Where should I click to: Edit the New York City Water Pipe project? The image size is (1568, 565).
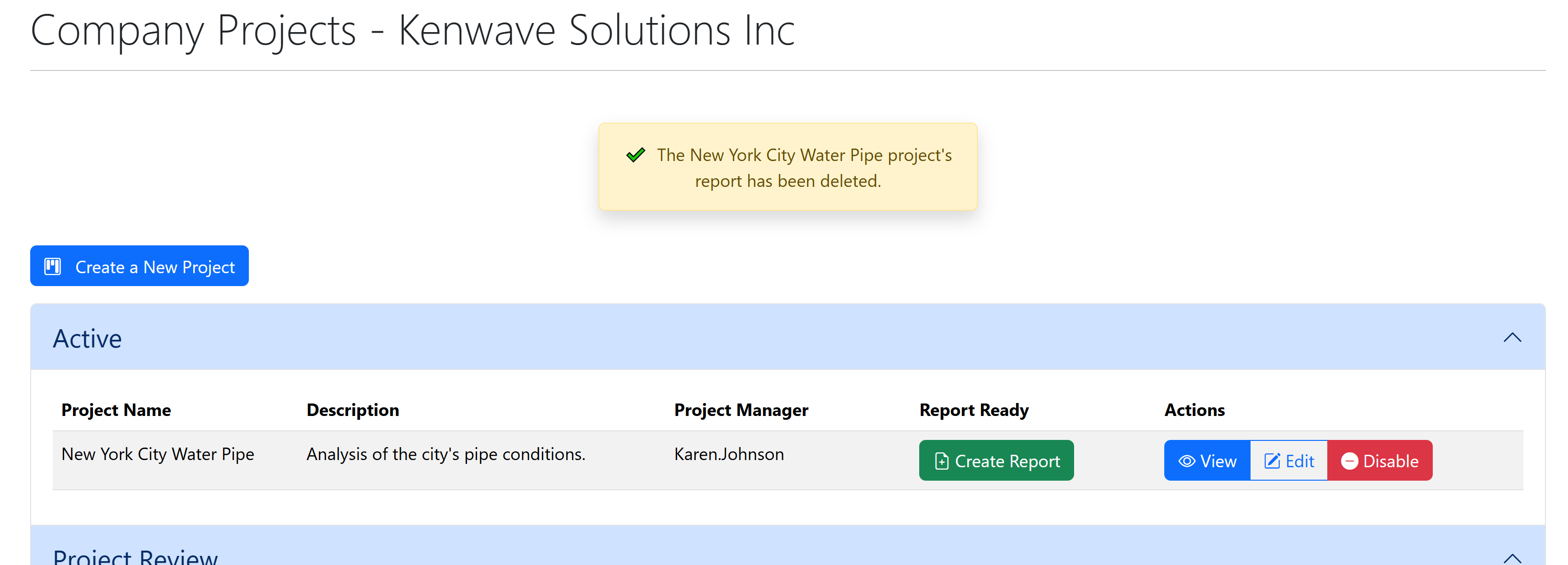pos(1288,461)
